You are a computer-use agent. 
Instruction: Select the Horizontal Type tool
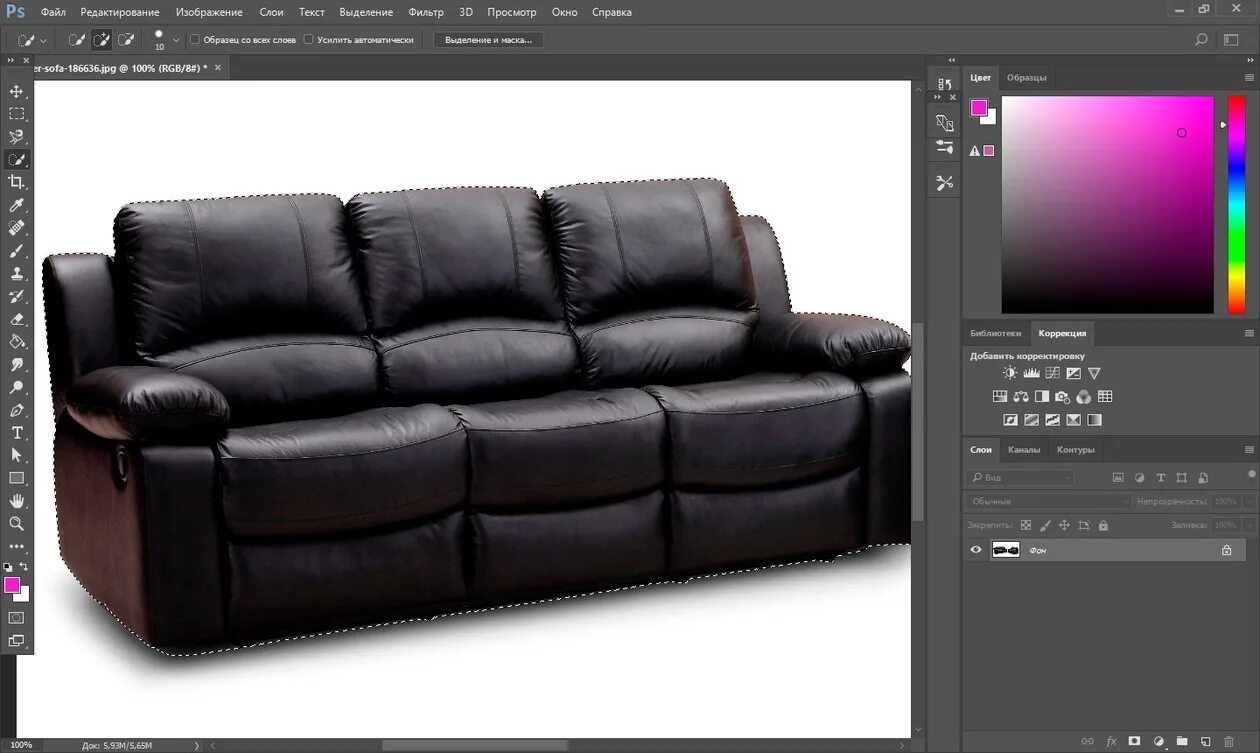16,433
